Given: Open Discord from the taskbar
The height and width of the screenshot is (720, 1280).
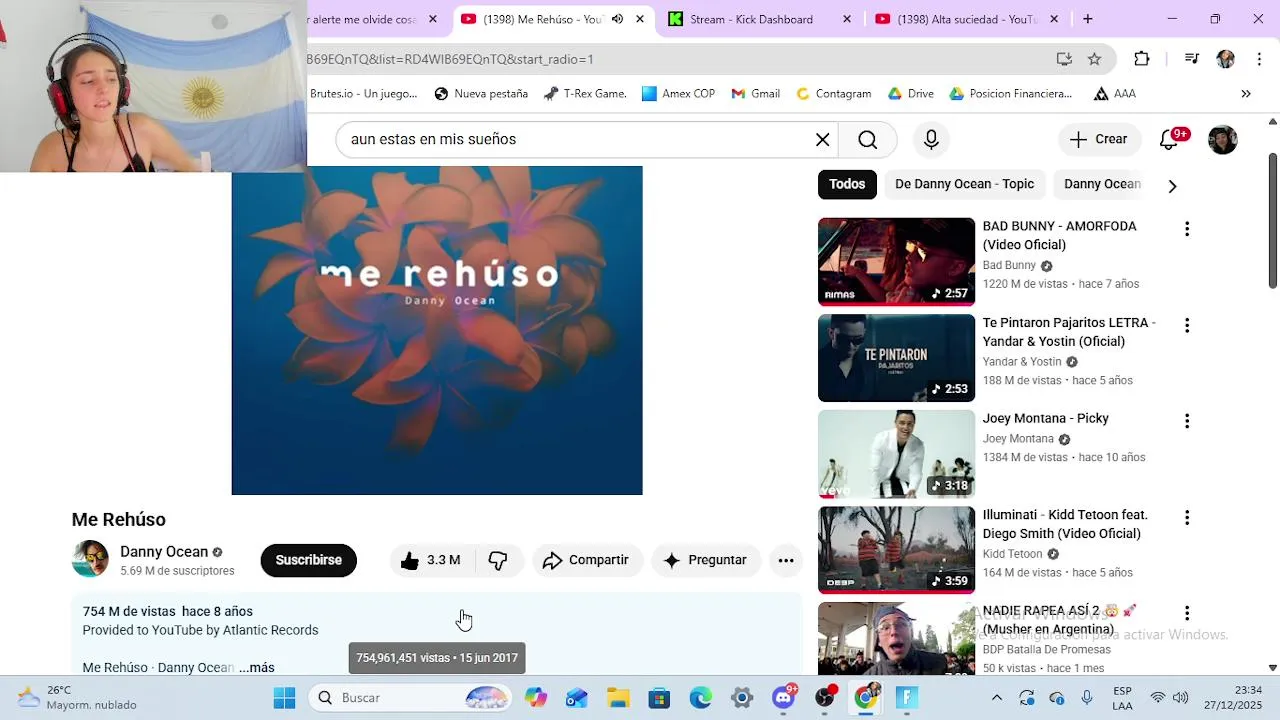Looking at the screenshot, I should (784, 698).
